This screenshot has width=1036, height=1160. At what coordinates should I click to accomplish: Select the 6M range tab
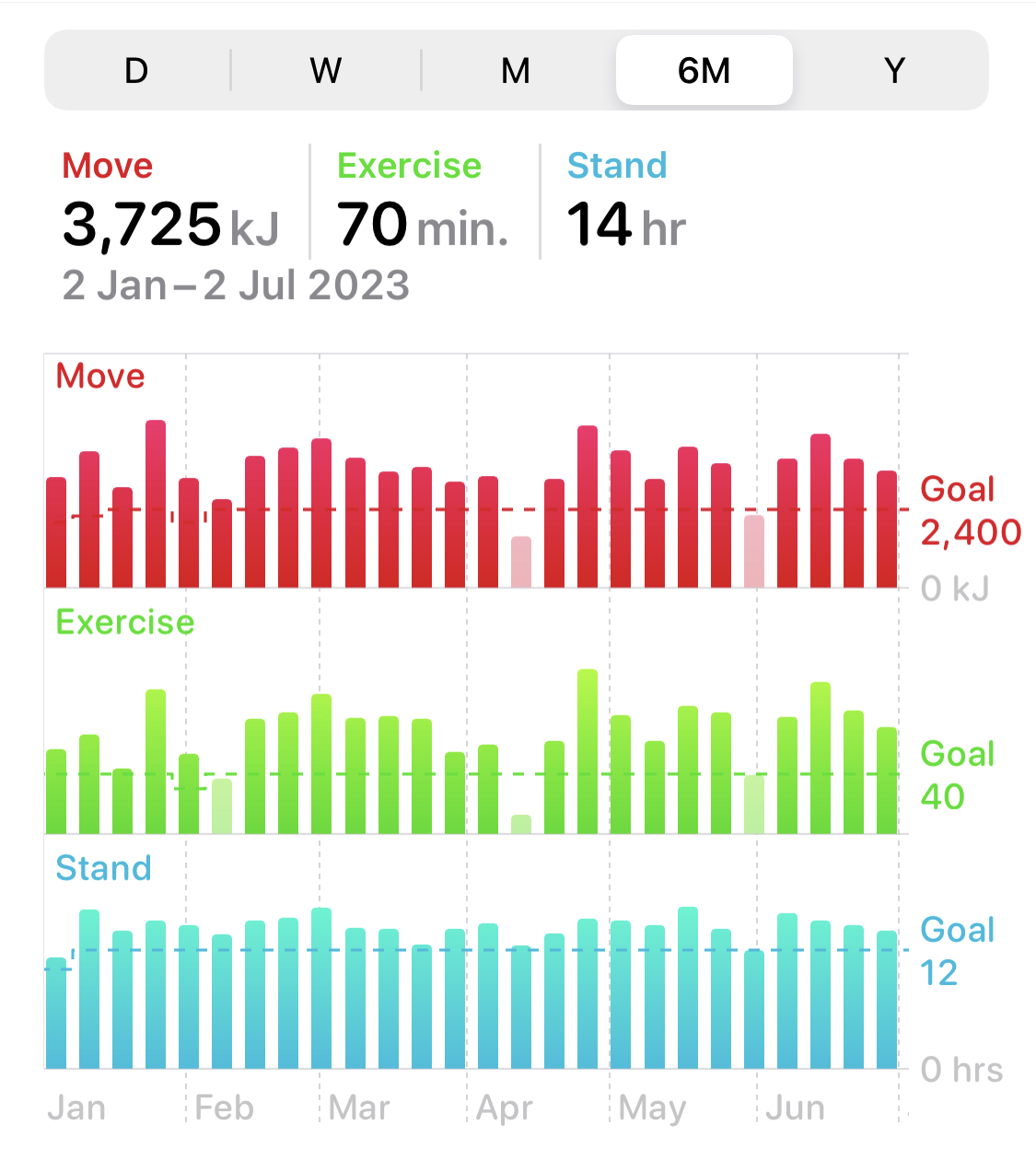coord(704,71)
